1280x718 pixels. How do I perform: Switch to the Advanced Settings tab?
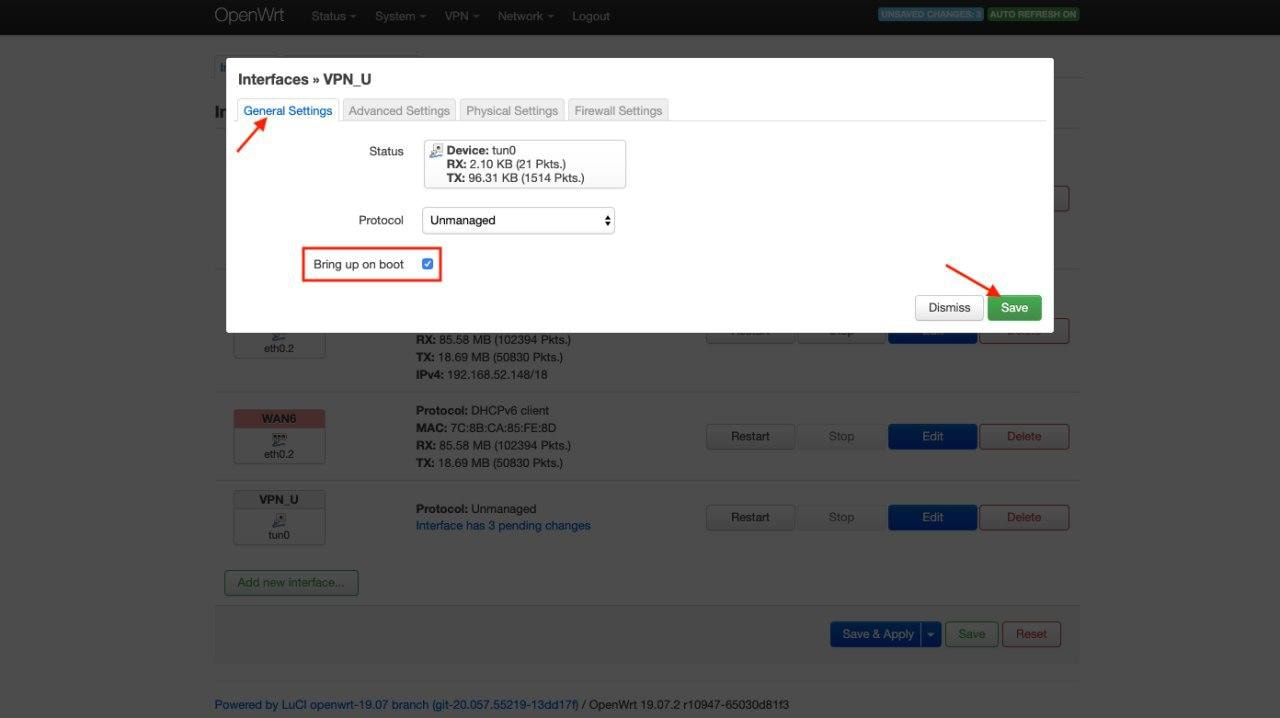(x=398, y=111)
